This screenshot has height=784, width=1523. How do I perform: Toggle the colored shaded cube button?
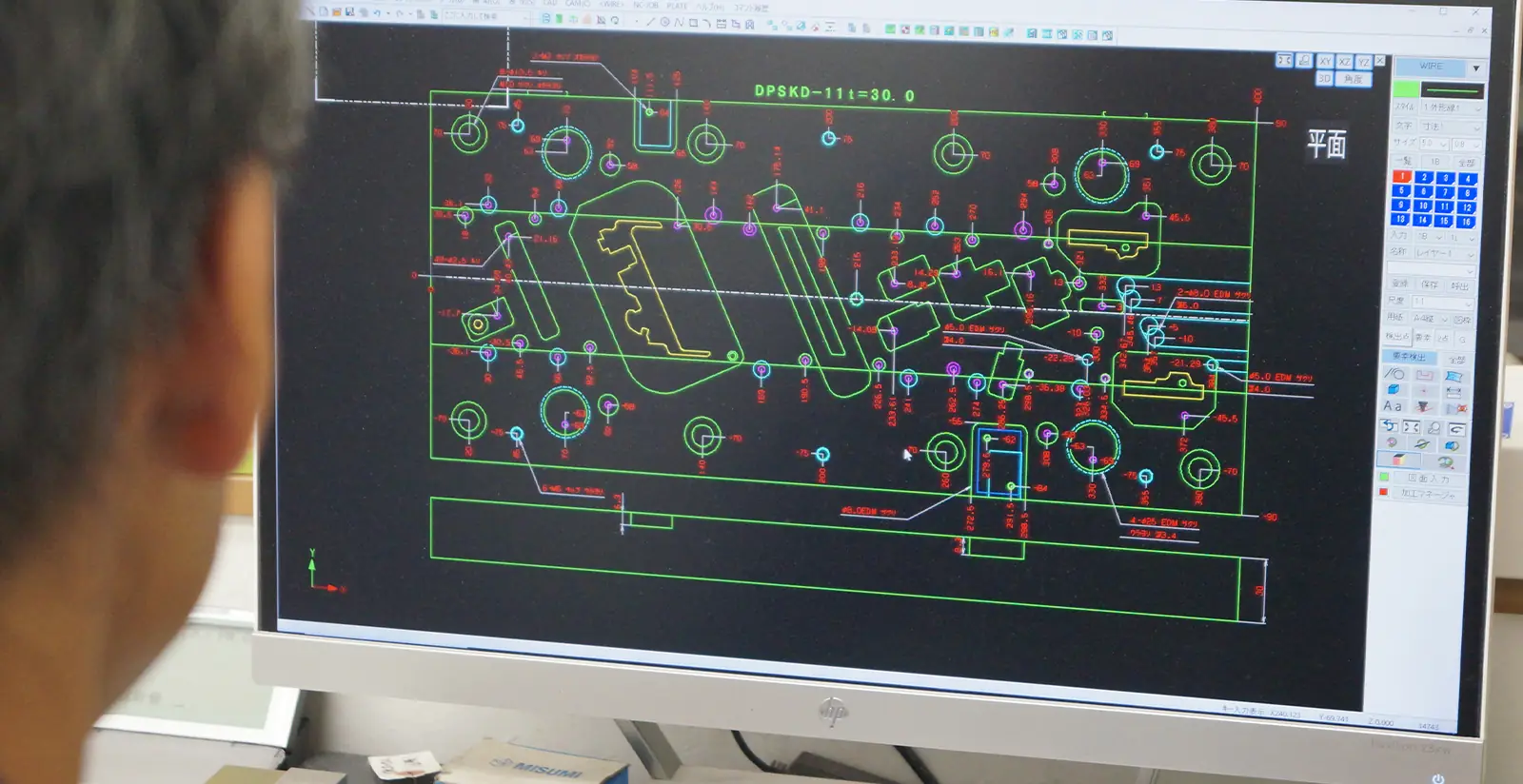[1398, 460]
